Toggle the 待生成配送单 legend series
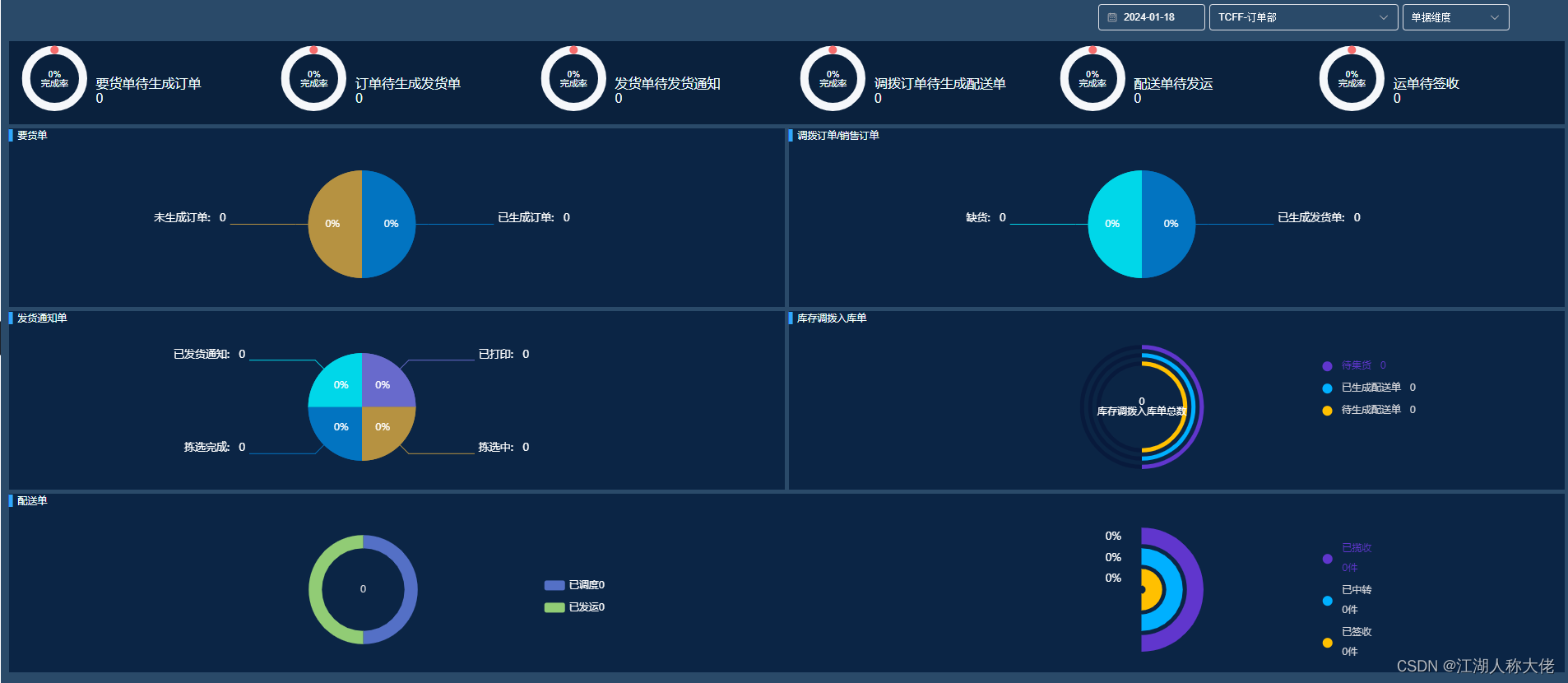1568x683 pixels. (x=1369, y=410)
